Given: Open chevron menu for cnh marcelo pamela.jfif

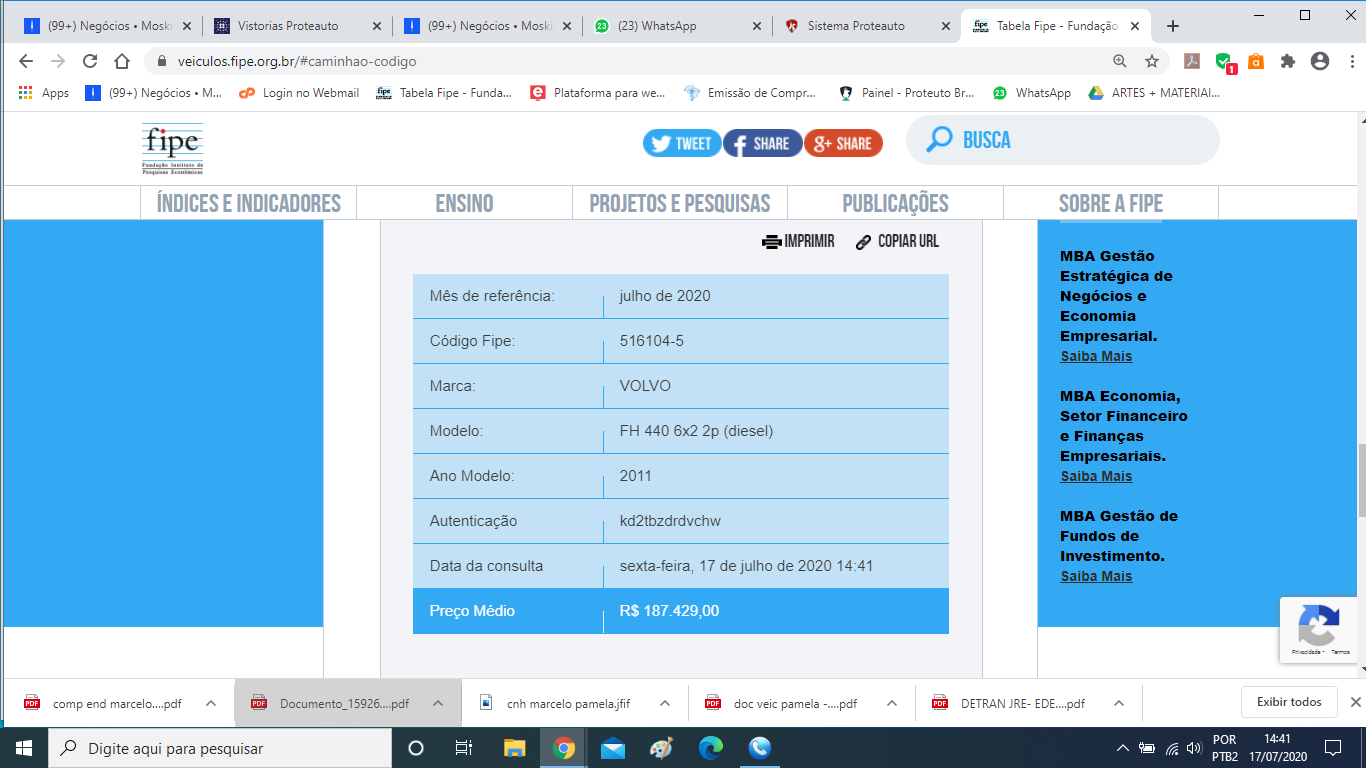Looking at the screenshot, I should click(x=665, y=703).
